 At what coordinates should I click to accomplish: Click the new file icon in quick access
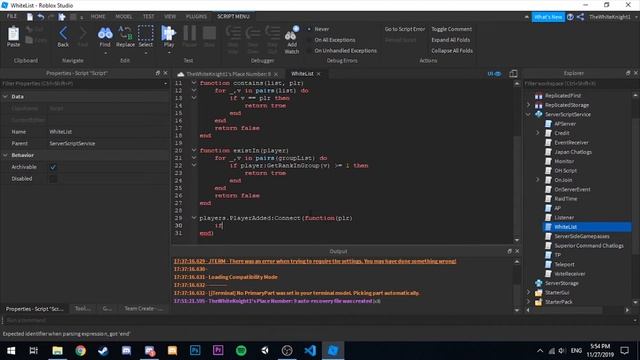(x=30, y=17)
